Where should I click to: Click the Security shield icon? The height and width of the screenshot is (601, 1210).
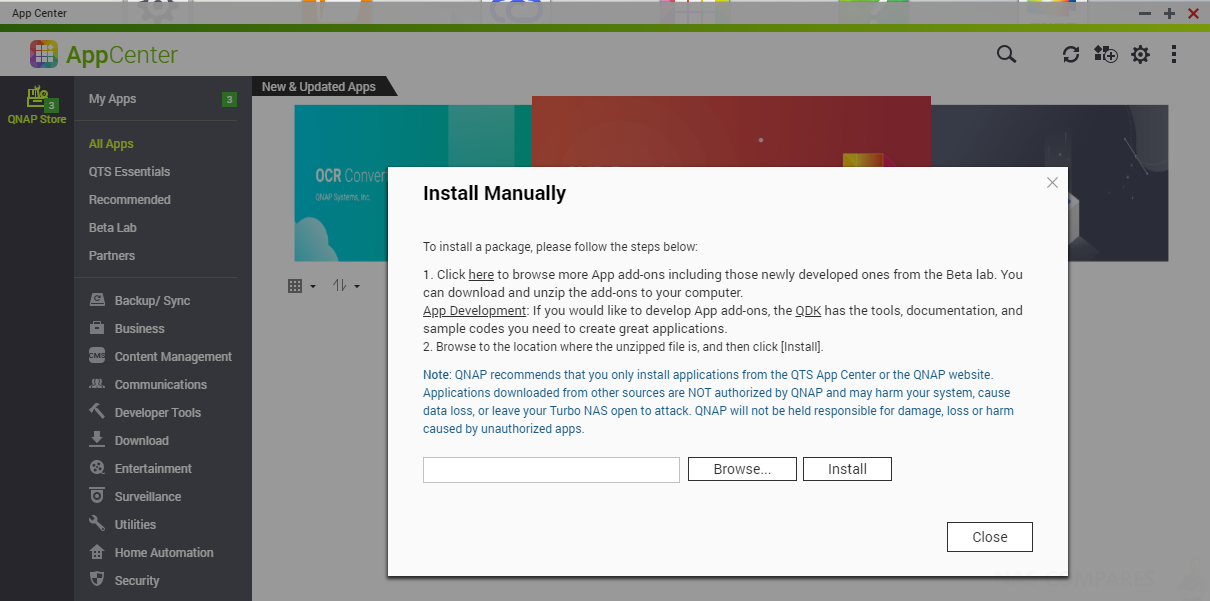click(x=97, y=580)
